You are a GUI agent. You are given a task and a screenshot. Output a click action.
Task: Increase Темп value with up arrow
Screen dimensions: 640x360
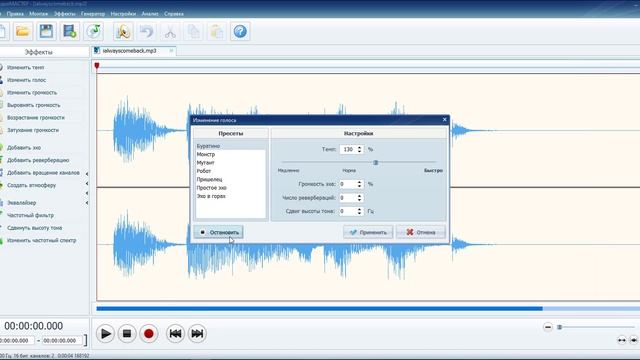tap(359, 147)
